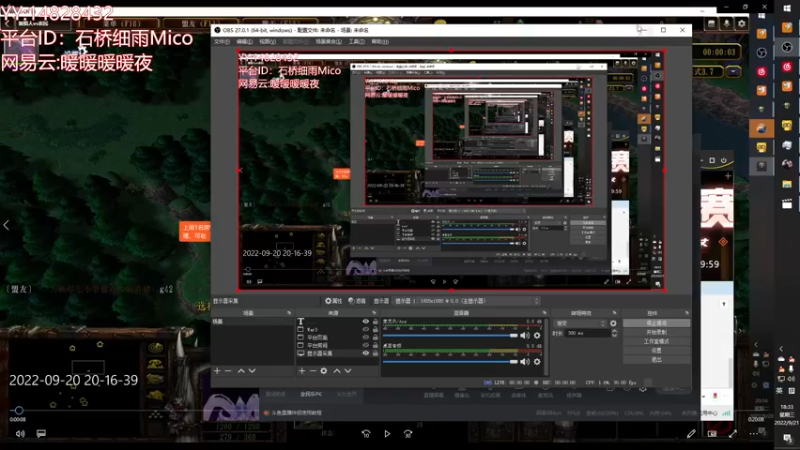Click microphone icon in game top bar
This screenshot has width=800, height=450.
point(727,23)
